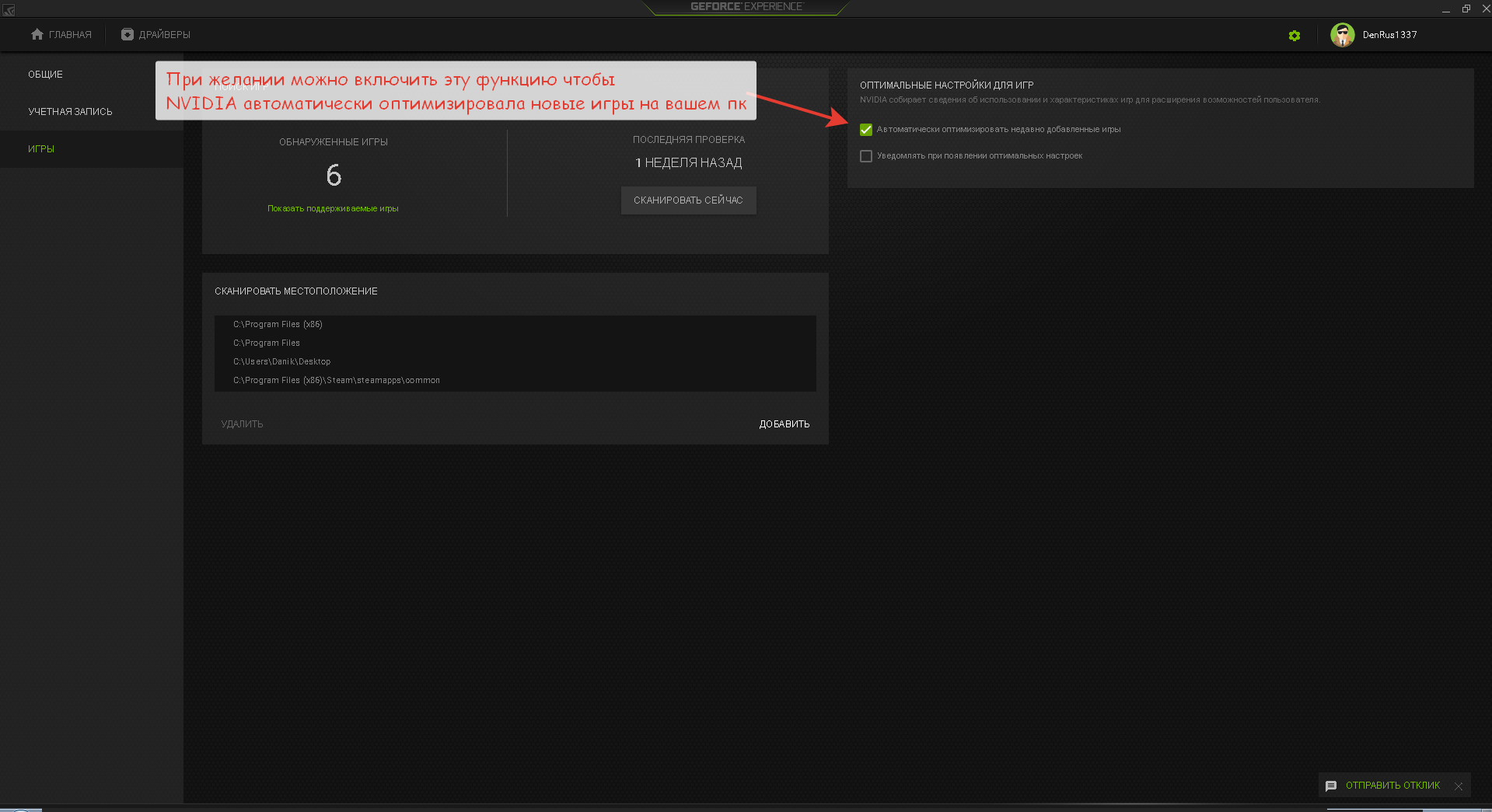
Task: Click УДАЛИТЬ to remove scan location
Action: (x=242, y=424)
